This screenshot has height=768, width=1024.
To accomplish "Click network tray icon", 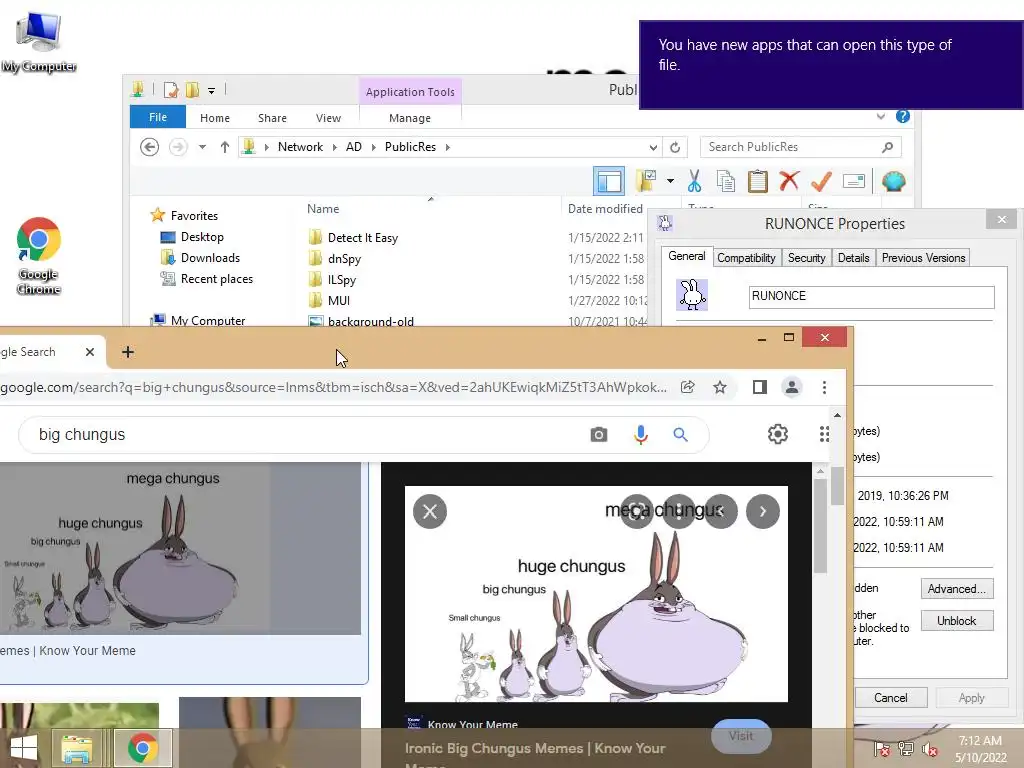I will tap(905, 749).
